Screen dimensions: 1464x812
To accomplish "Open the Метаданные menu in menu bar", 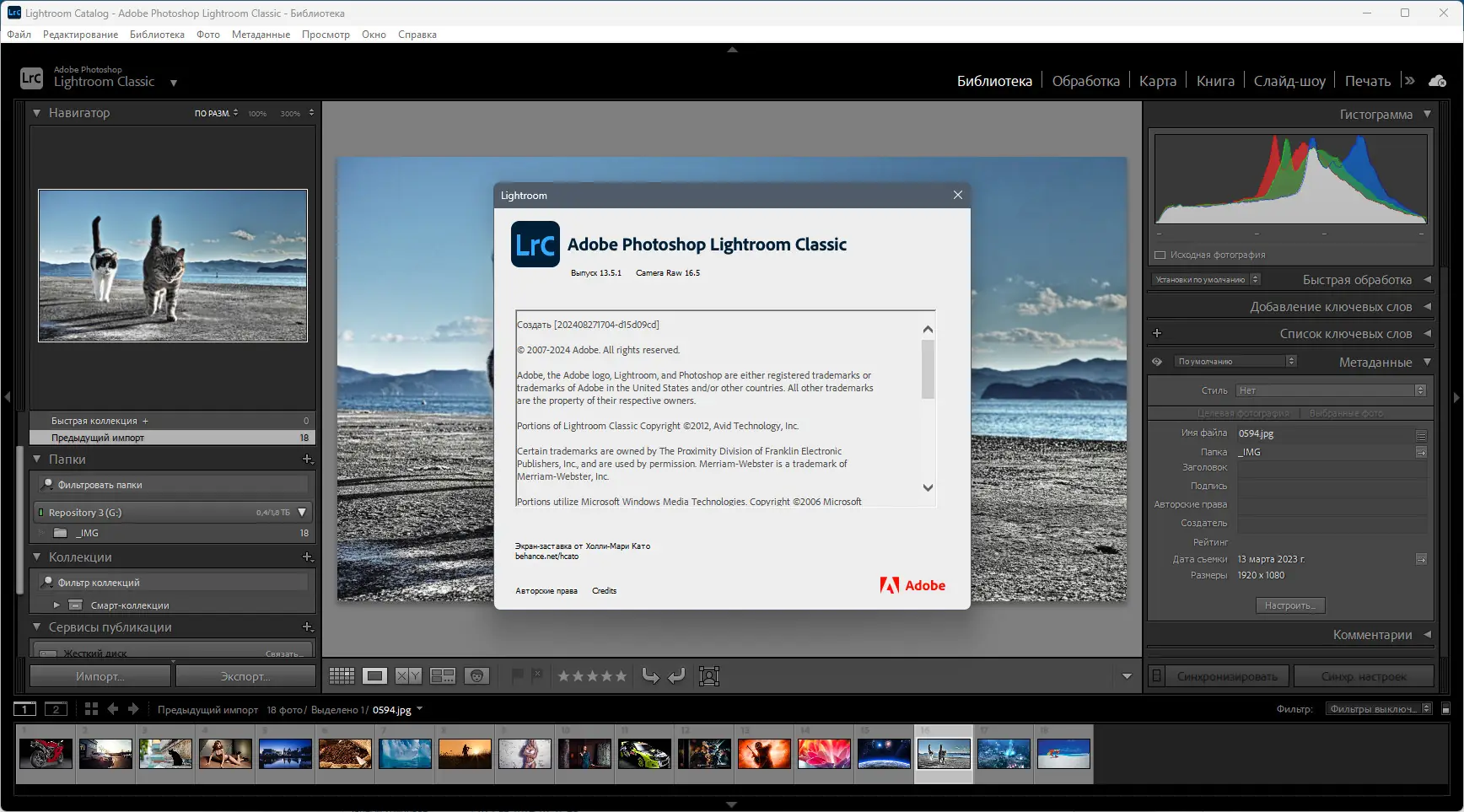I will pyautogui.click(x=261, y=35).
